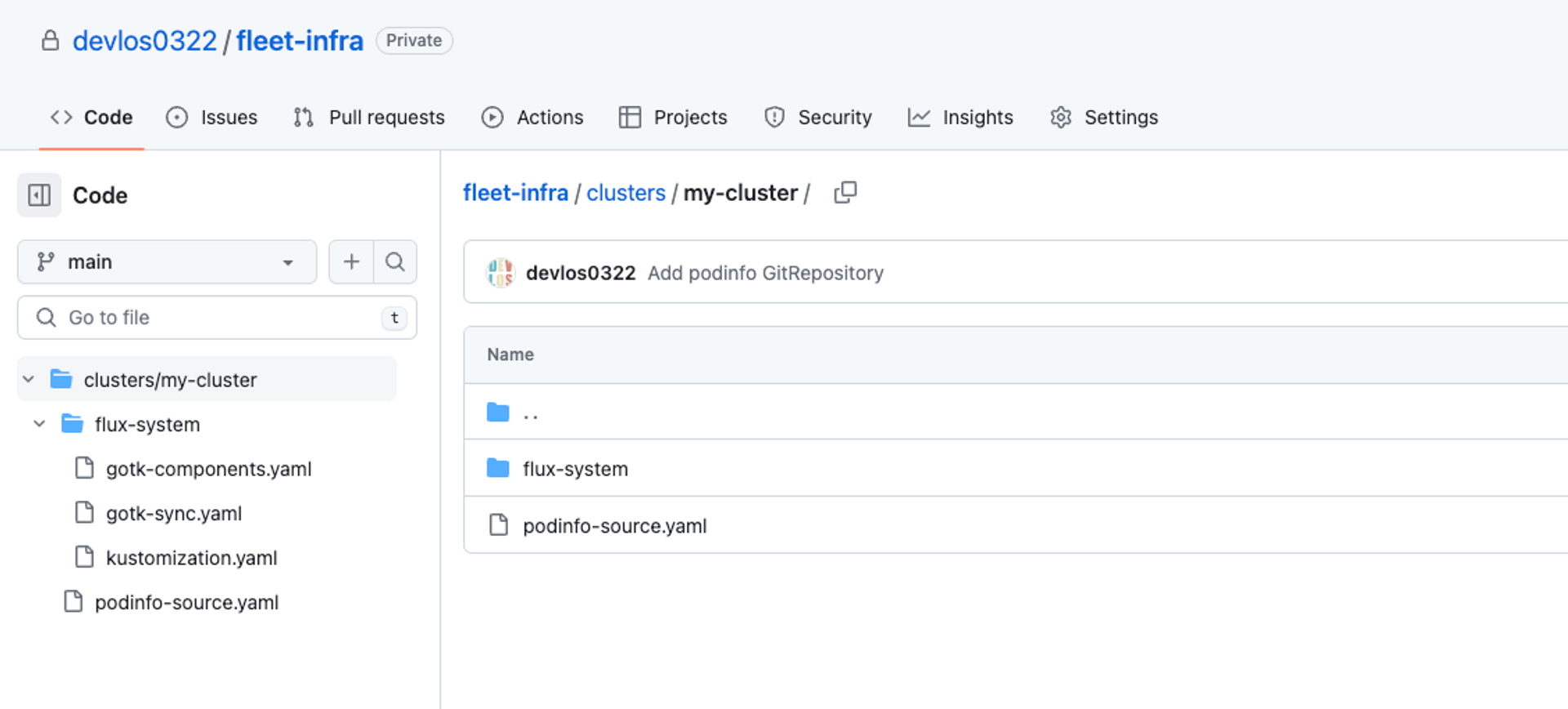Select podinfo-source.yaml in sidebar tree

[x=187, y=602]
